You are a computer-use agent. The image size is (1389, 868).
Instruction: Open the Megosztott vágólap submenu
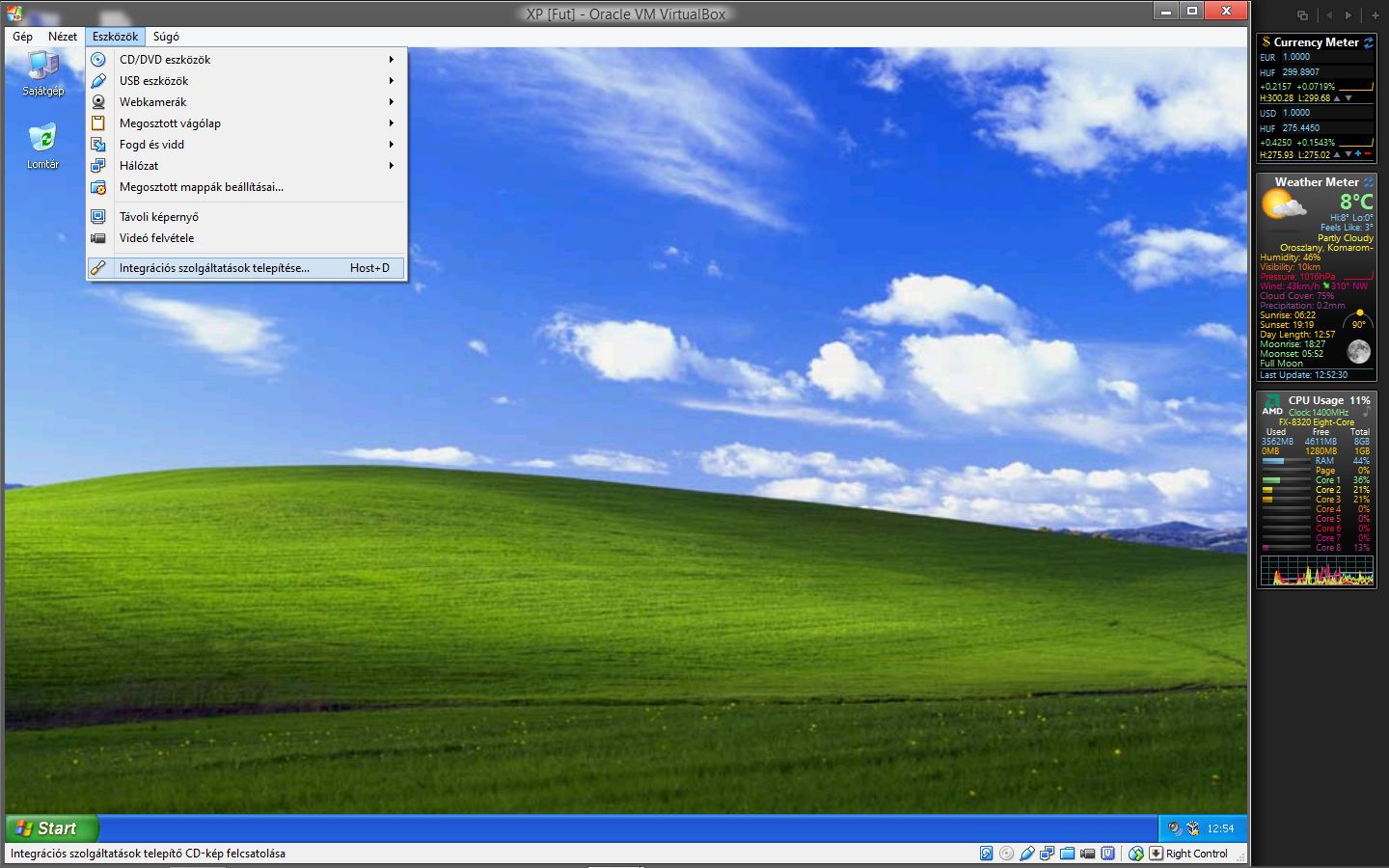(247, 123)
